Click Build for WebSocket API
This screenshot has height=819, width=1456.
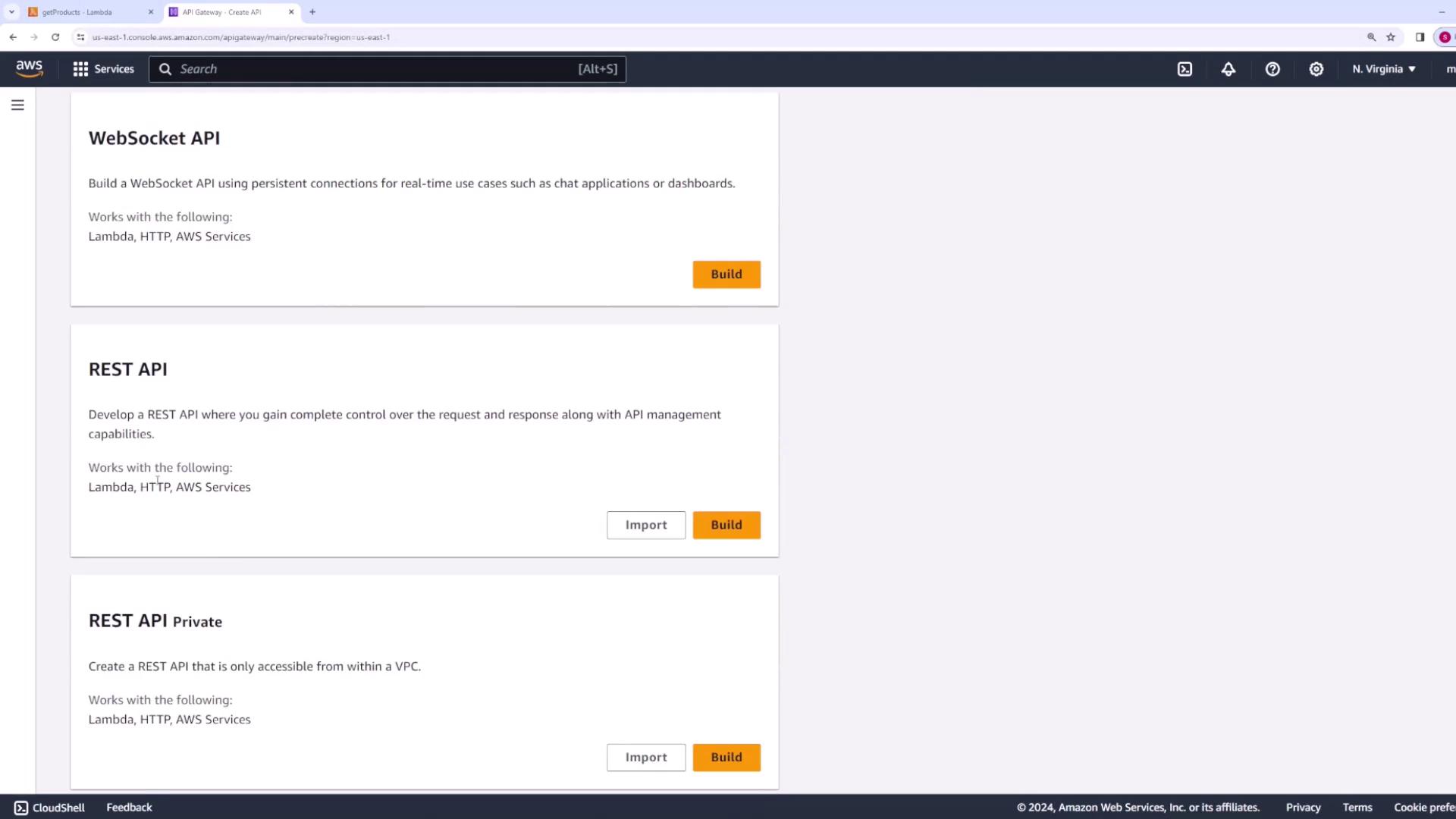click(726, 275)
